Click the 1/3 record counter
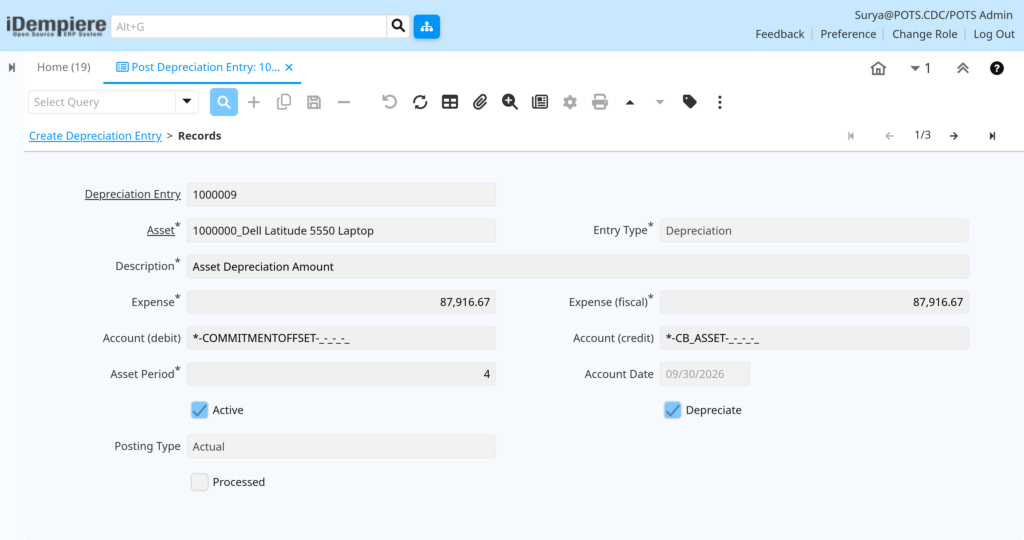 click(922, 135)
